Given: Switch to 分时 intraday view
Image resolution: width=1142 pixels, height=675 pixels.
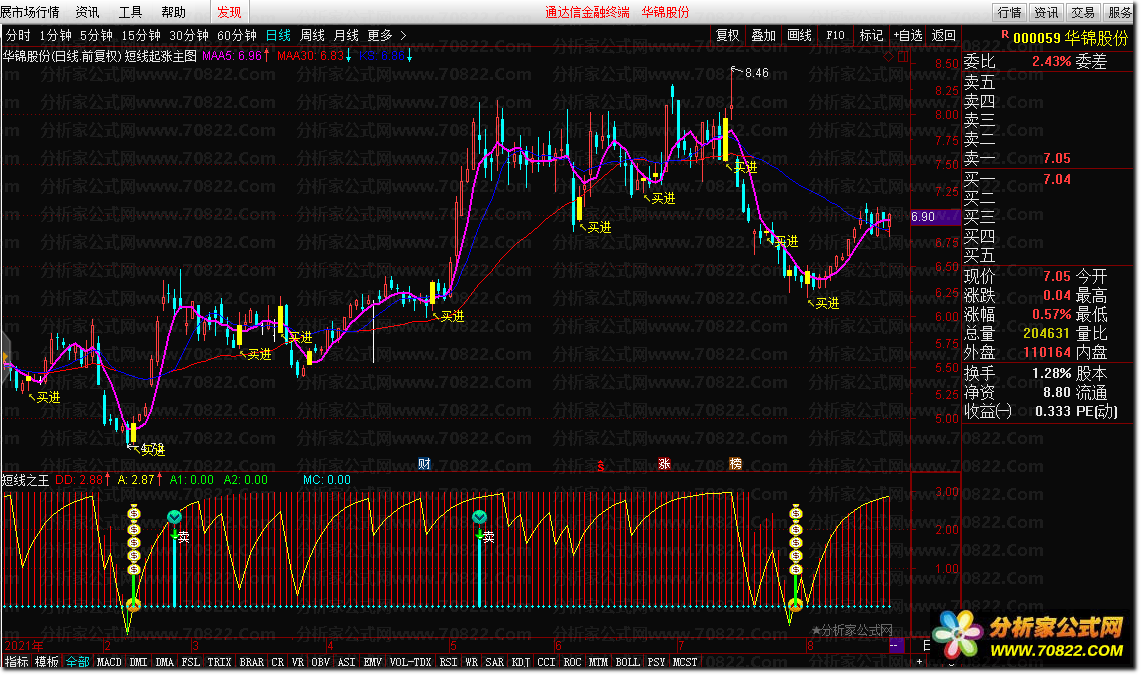Looking at the screenshot, I should (x=18, y=35).
